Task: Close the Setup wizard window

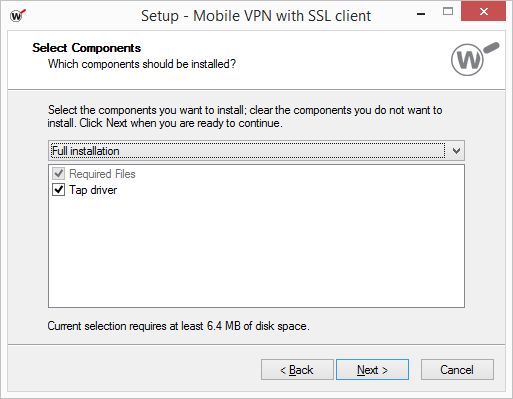Action: pos(484,12)
